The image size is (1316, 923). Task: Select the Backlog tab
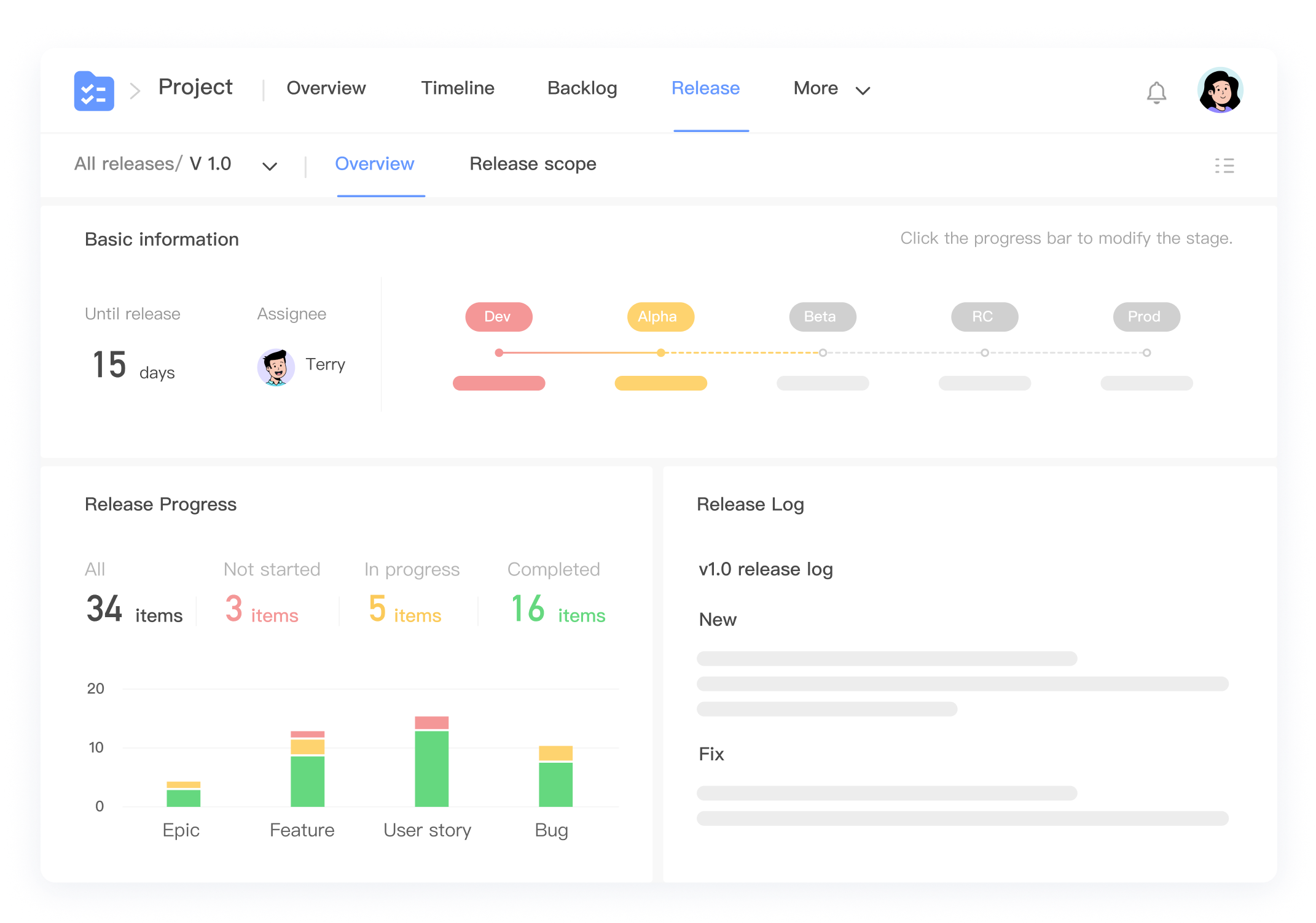click(x=582, y=88)
